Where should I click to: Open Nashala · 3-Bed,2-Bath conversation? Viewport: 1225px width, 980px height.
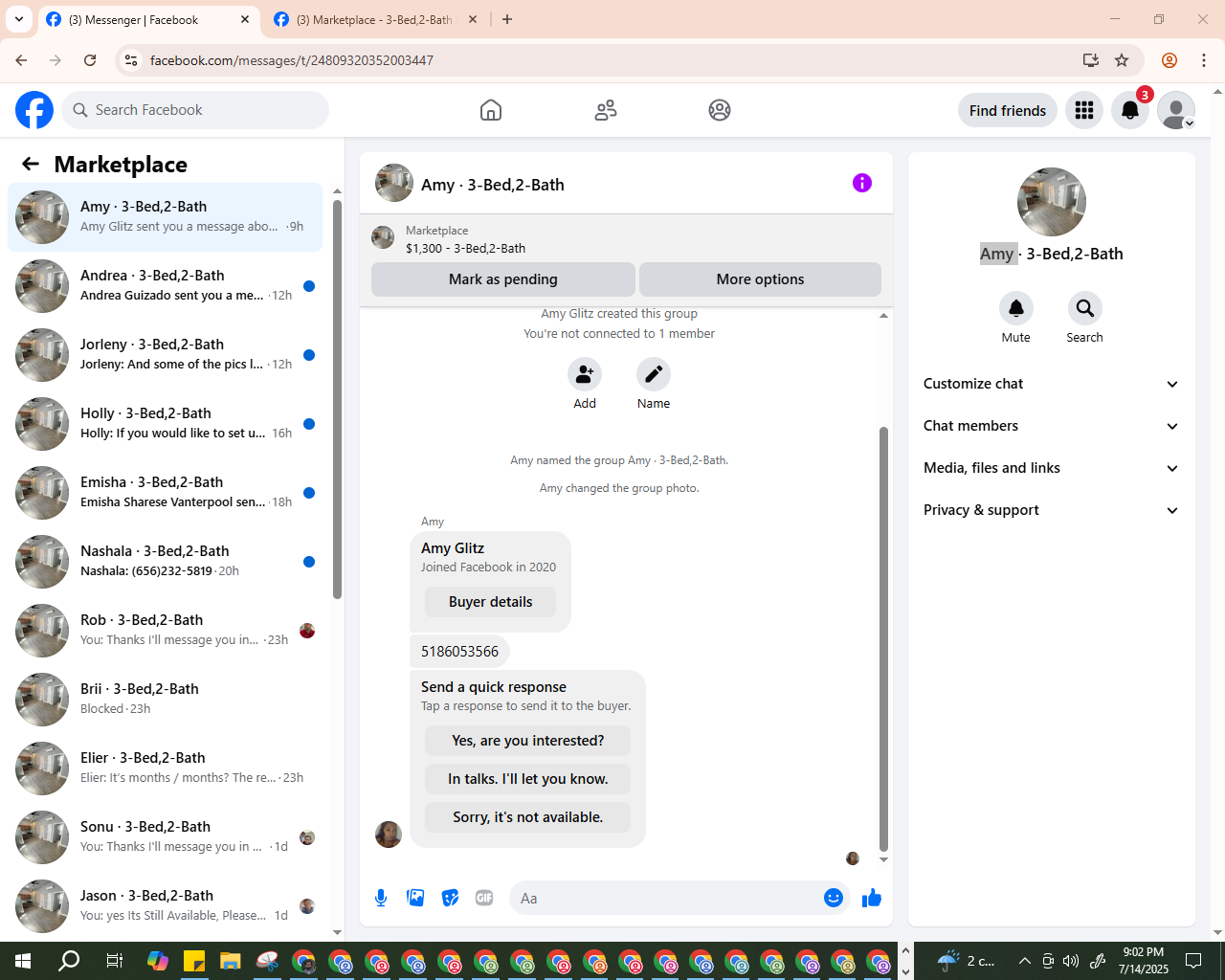[x=166, y=562]
